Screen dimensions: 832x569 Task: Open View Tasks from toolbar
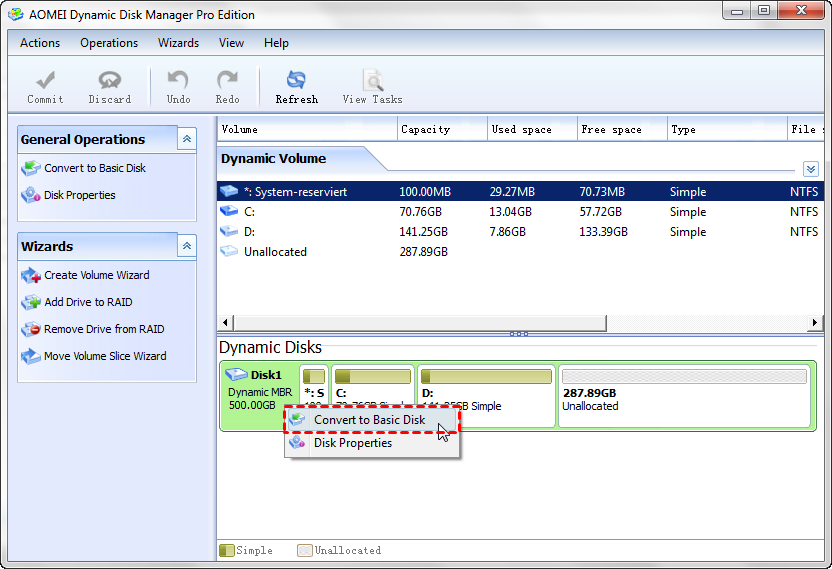point(372,81)
